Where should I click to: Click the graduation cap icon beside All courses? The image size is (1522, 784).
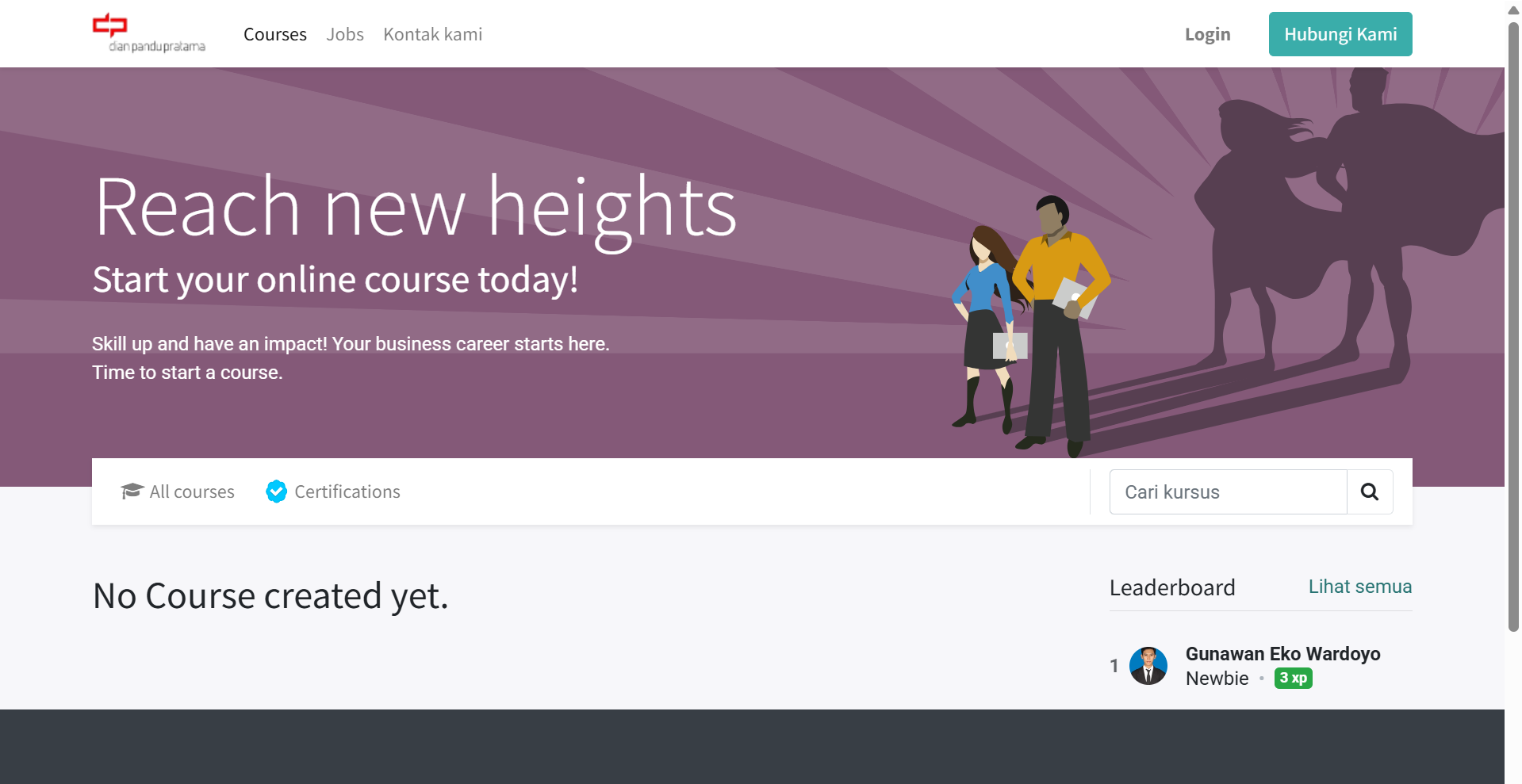[x=132, y=491]
